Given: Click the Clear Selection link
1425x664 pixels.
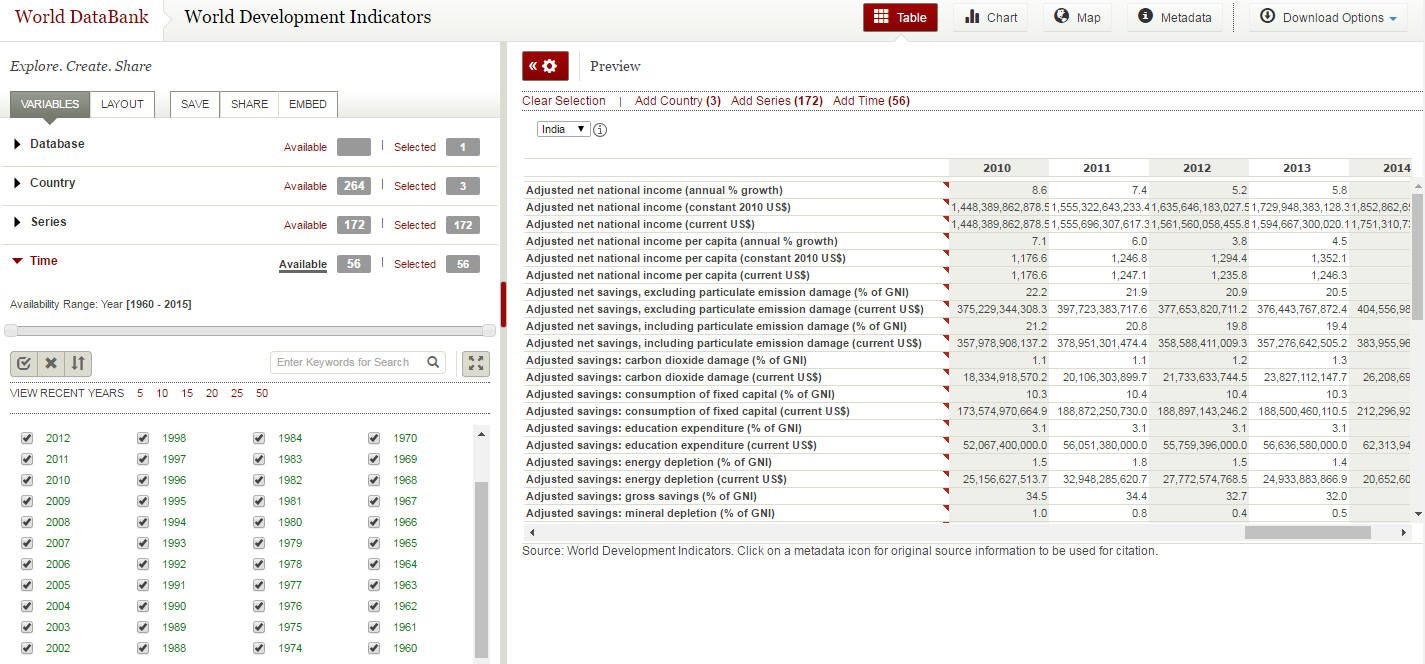Looking at the screenshot, I should (564, 101).
